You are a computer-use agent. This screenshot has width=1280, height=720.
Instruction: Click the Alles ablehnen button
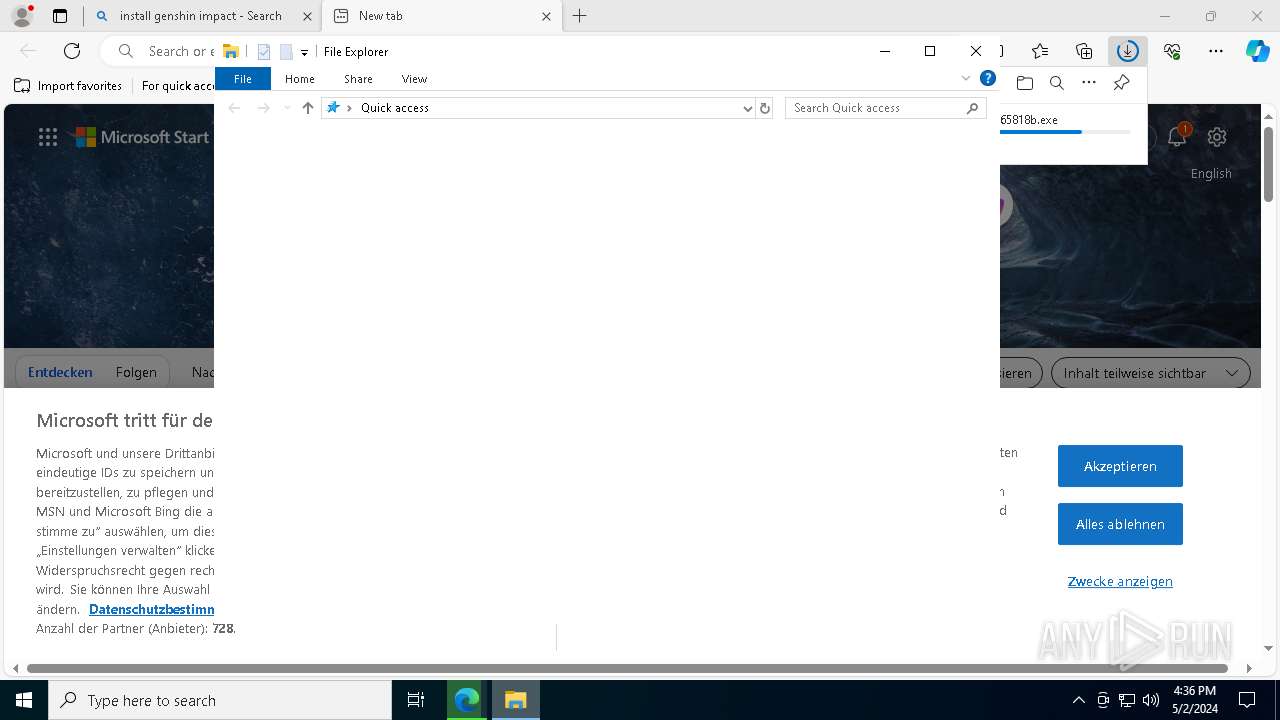pyautogui.click(x=1120, y=524)
